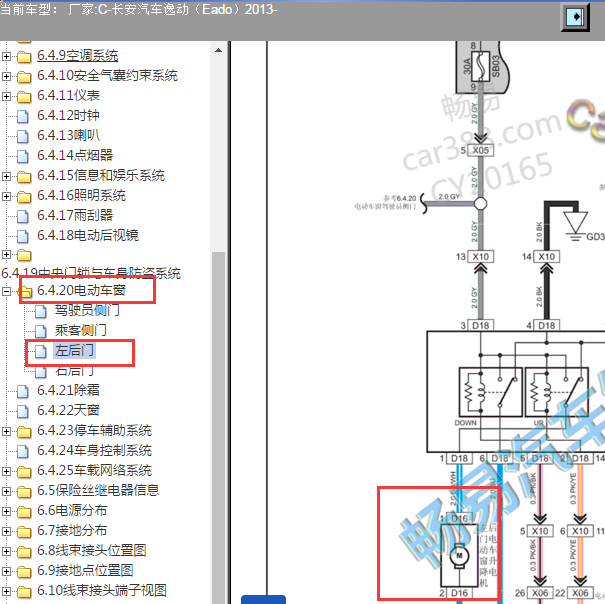Open the 6.4.9空调系统 entry
This screenshot has width=605, height=604.
(78, 56)
